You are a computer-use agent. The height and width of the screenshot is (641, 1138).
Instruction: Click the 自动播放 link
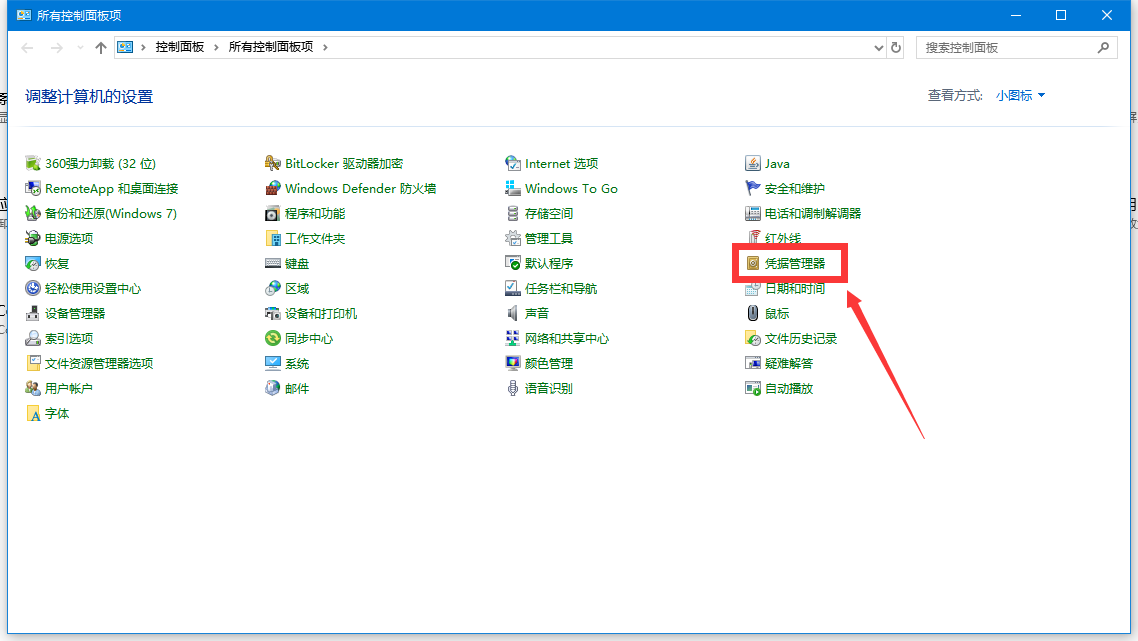point(789,388)
